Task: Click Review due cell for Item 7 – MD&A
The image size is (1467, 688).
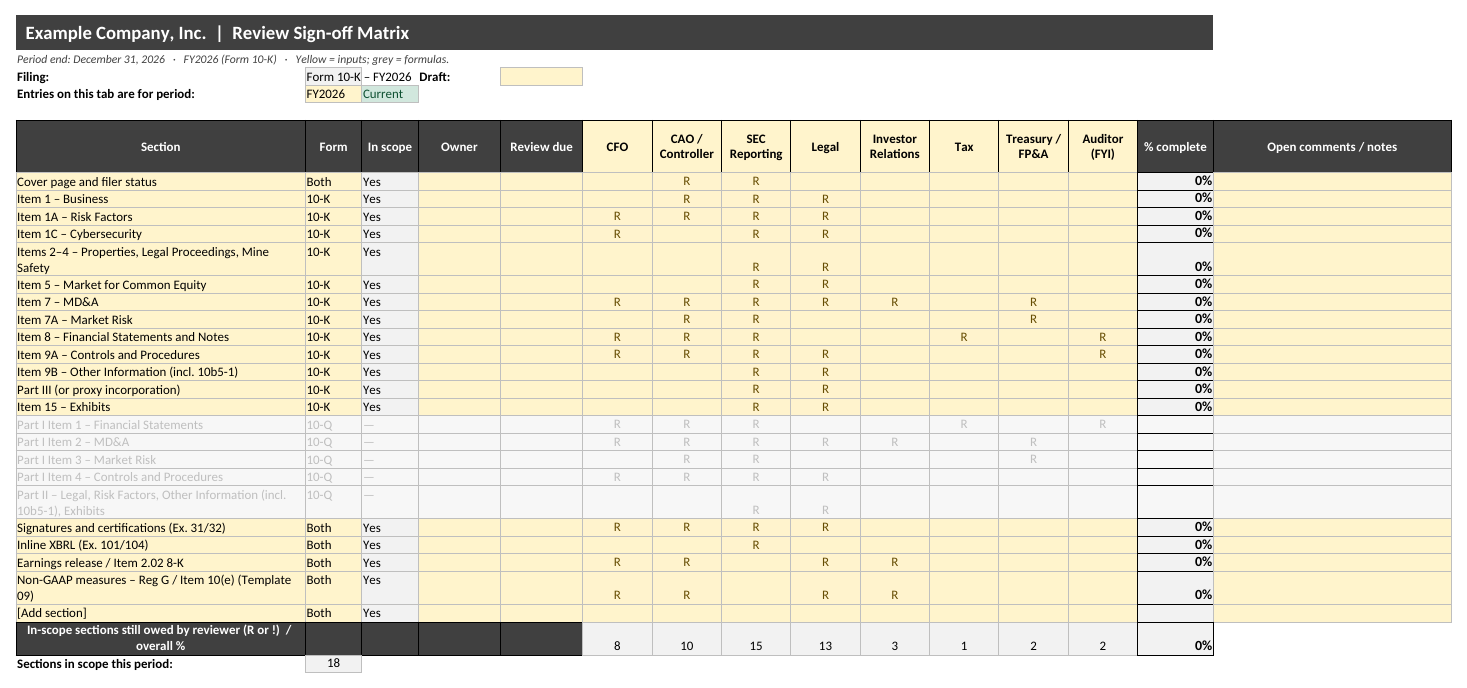Action: (x=541, y=302)
